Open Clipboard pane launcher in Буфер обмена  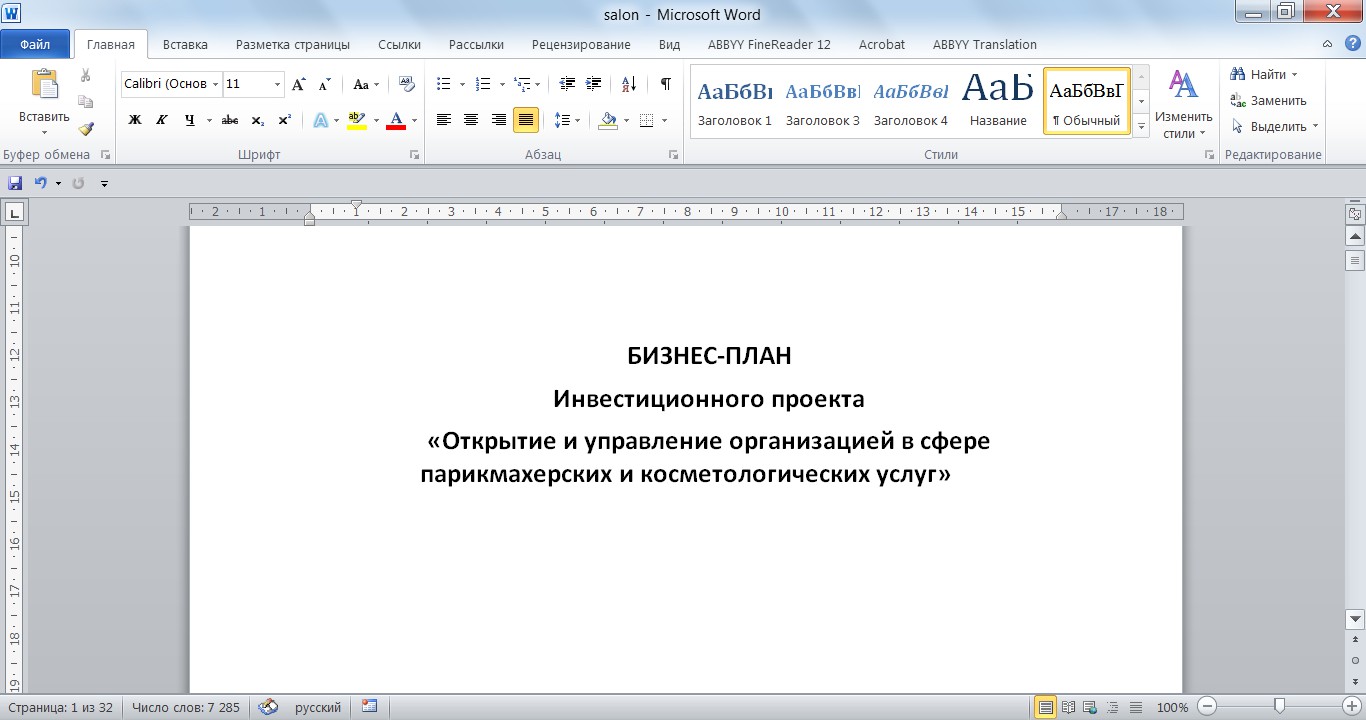[106, 155]
